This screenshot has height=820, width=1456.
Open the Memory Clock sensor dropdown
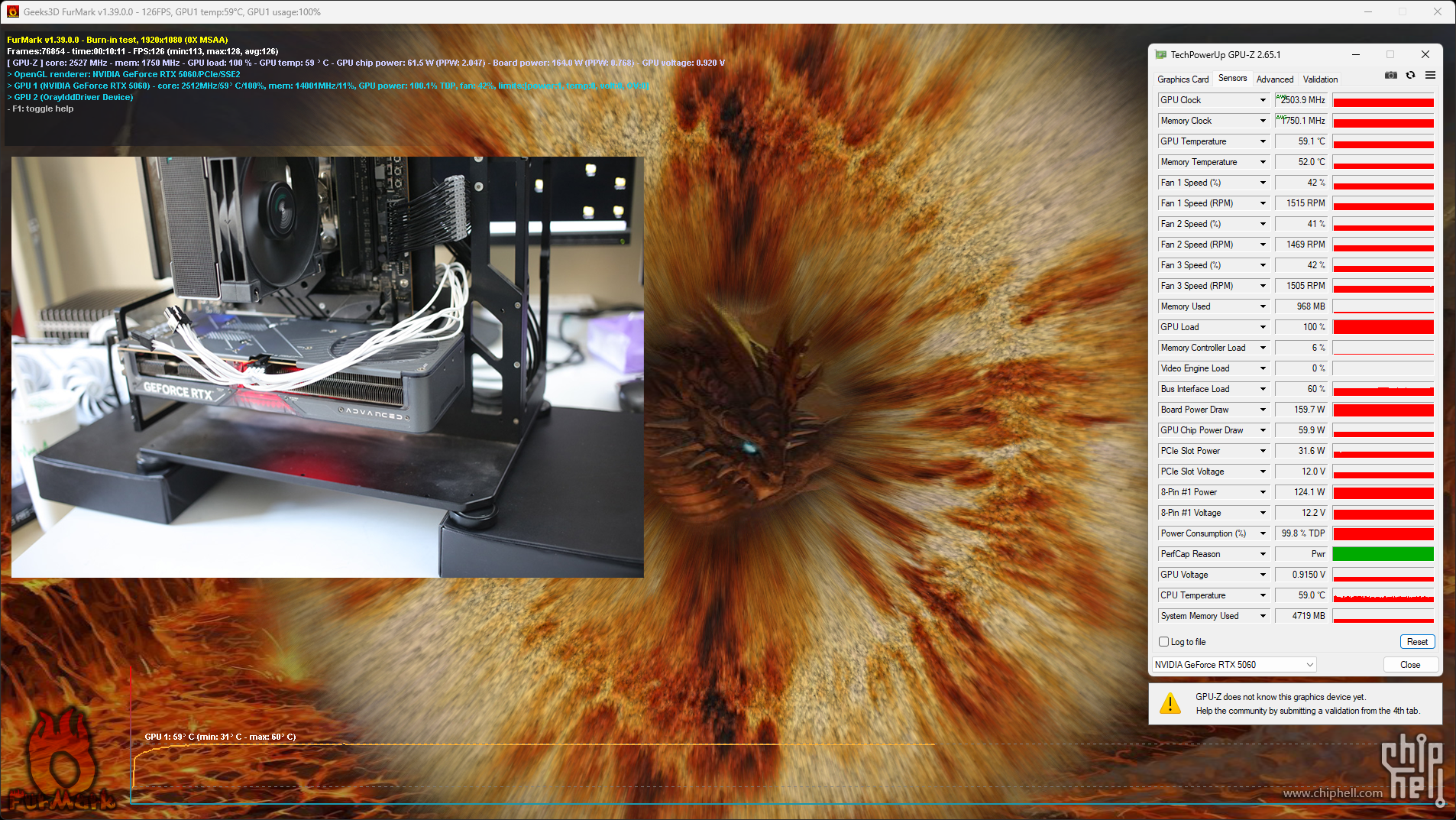click(1263, 121)
